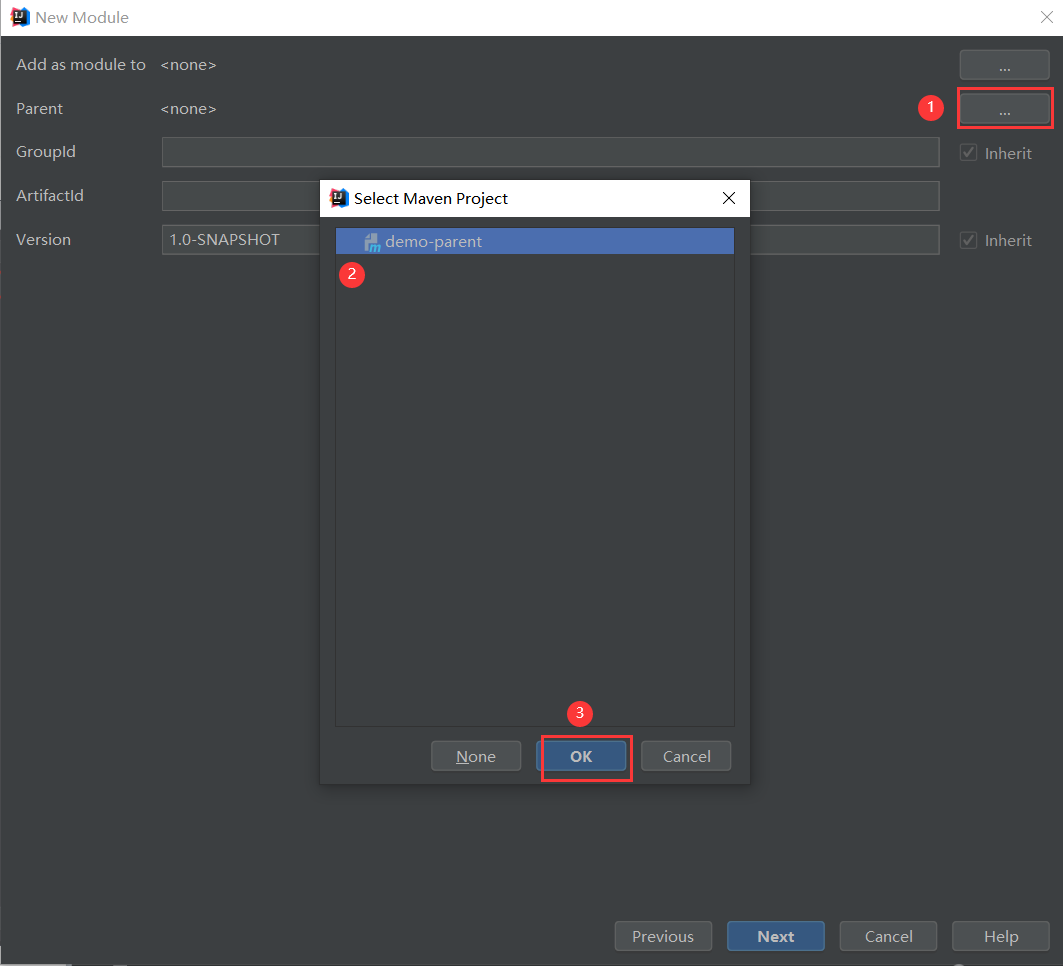The width and height of the screenshot is (1063, 966).
Task: Click the ArtifactId label
Action: point(49,195)
